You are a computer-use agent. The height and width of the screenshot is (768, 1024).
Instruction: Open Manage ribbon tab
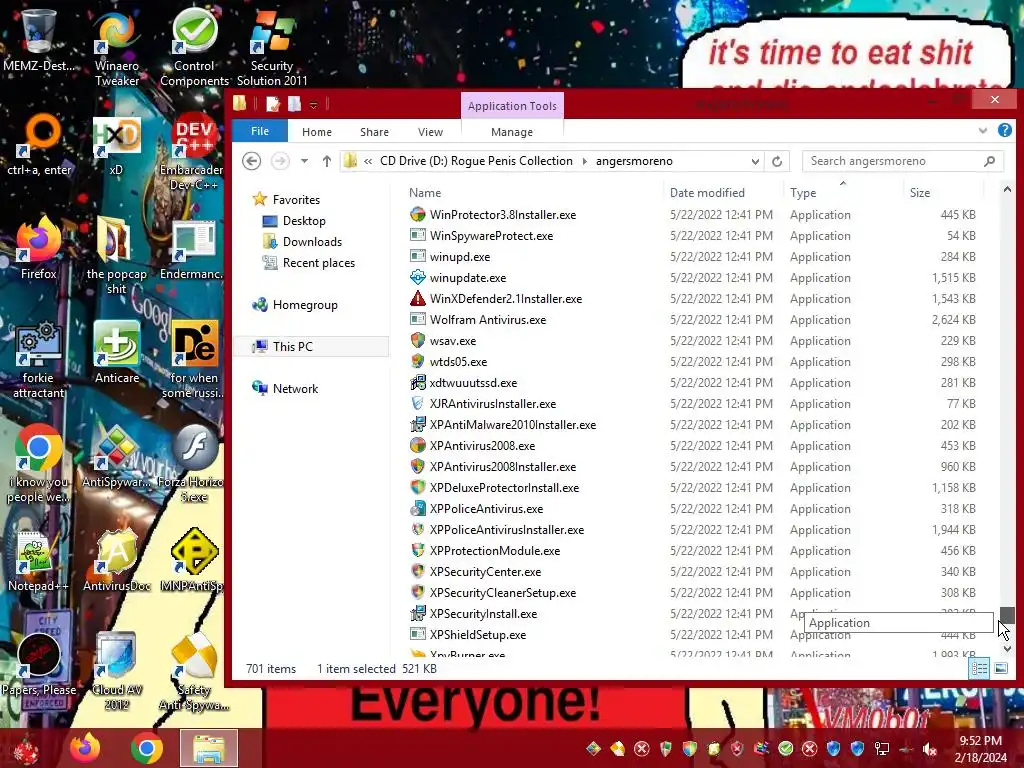[x=512, y=132]
